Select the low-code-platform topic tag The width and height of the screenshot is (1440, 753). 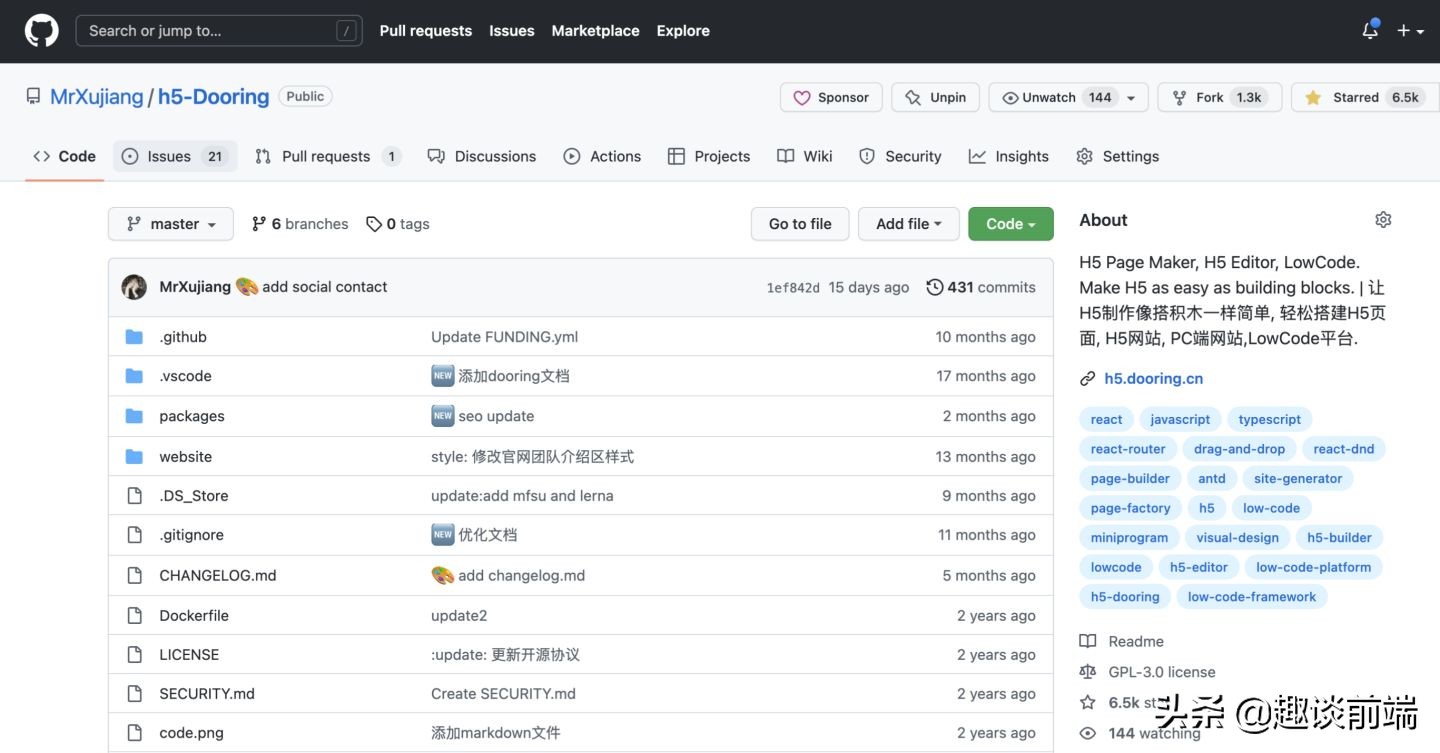pyautogui.click(x=1313, y=567)
